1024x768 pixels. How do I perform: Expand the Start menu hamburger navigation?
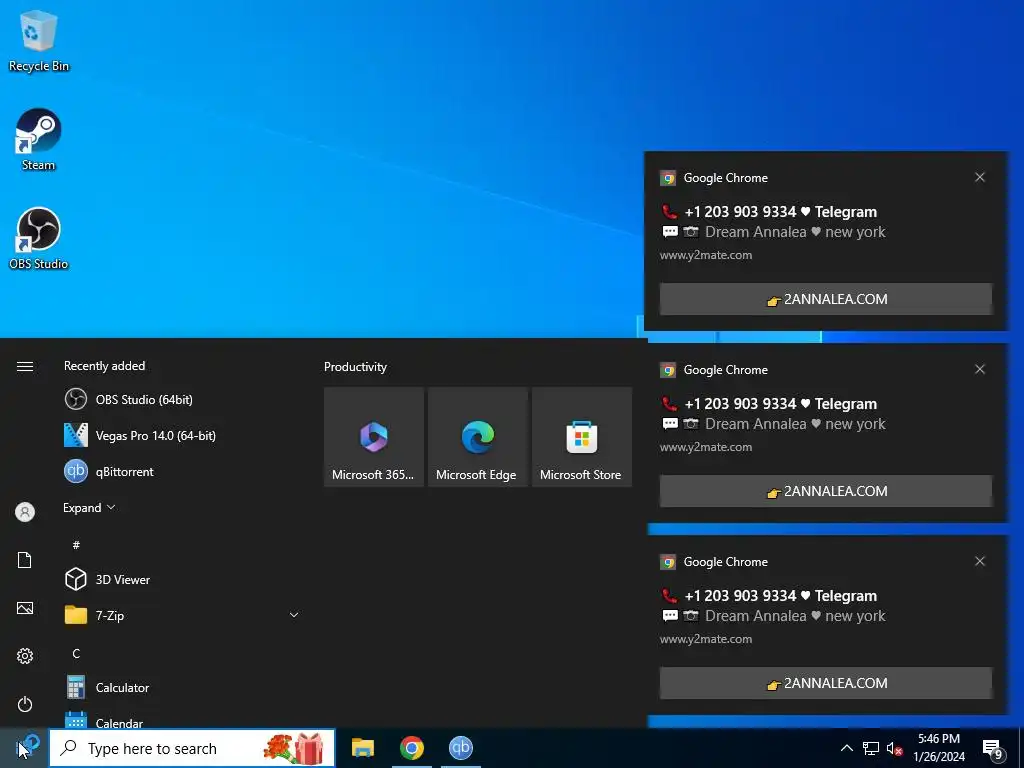point(25,366)
